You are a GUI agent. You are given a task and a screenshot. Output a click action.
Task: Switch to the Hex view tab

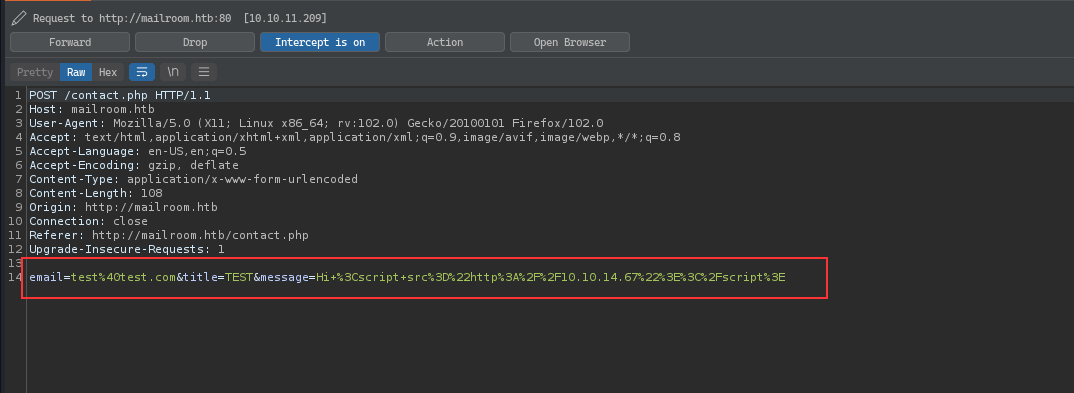click(x=108, y=72)
